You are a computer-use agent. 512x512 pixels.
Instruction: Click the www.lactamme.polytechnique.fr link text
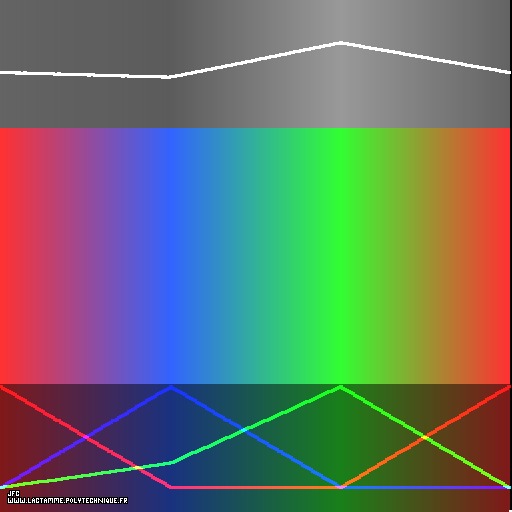click(67, 501)
